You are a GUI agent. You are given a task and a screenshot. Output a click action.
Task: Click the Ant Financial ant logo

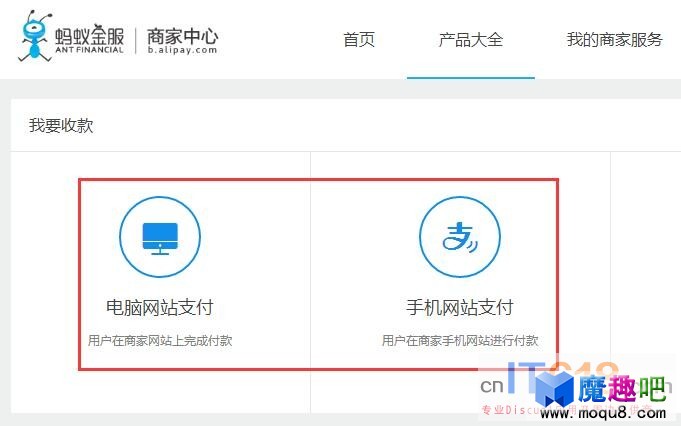tap(35, 36)
